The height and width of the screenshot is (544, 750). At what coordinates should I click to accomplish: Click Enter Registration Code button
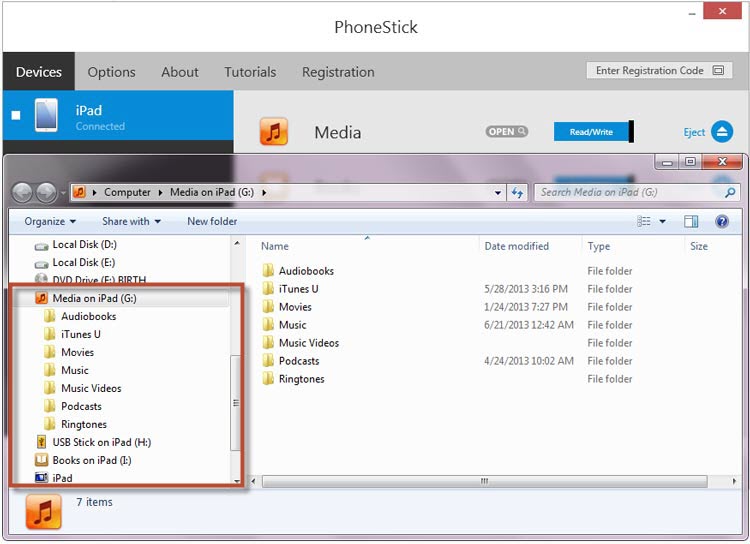click(x=660, y=70)
